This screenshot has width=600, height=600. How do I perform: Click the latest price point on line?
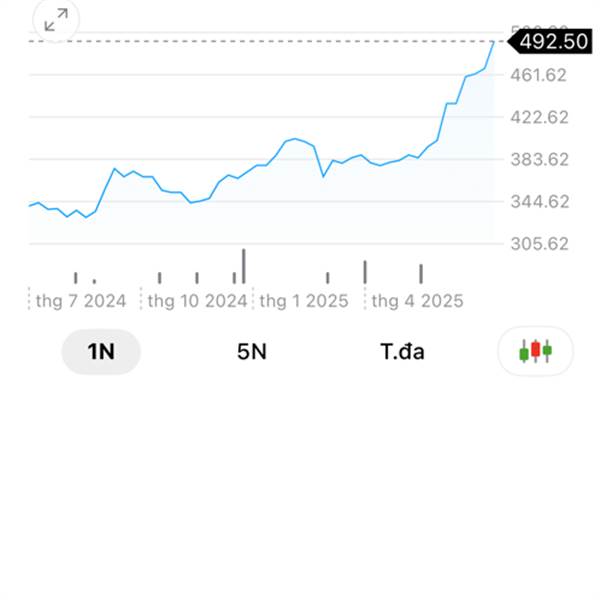click(494, 41)
